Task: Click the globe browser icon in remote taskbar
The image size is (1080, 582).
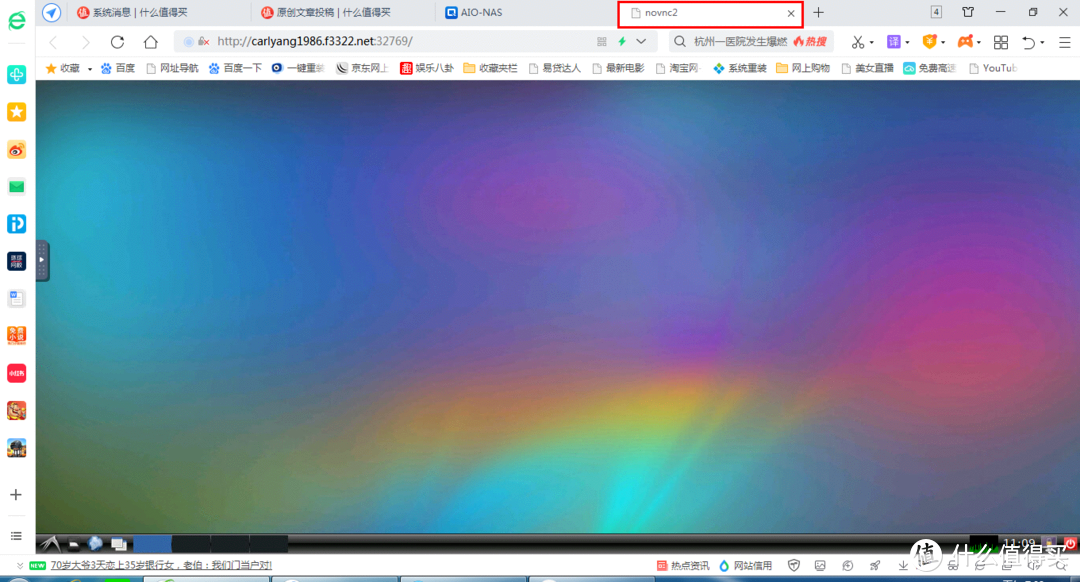Action: click(x=95, y=544)
